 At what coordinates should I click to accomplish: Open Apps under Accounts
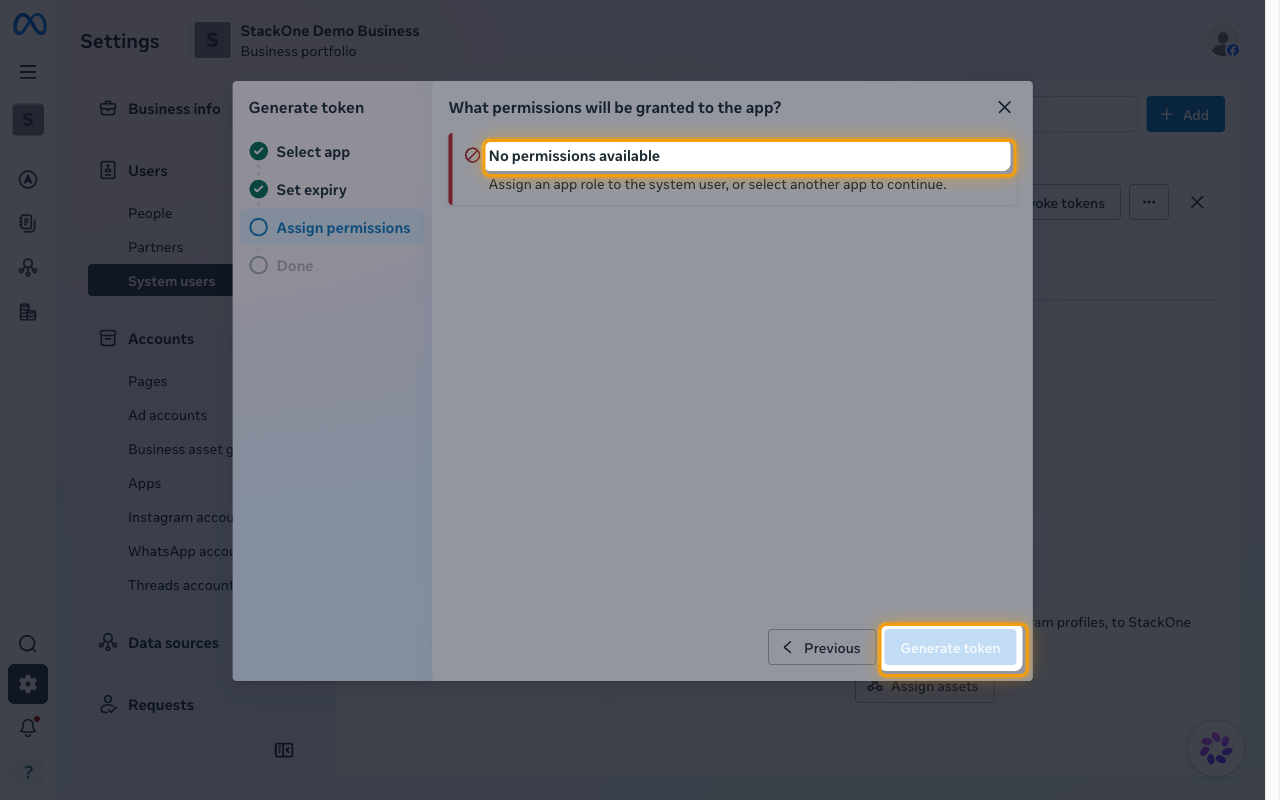point(145,483)
